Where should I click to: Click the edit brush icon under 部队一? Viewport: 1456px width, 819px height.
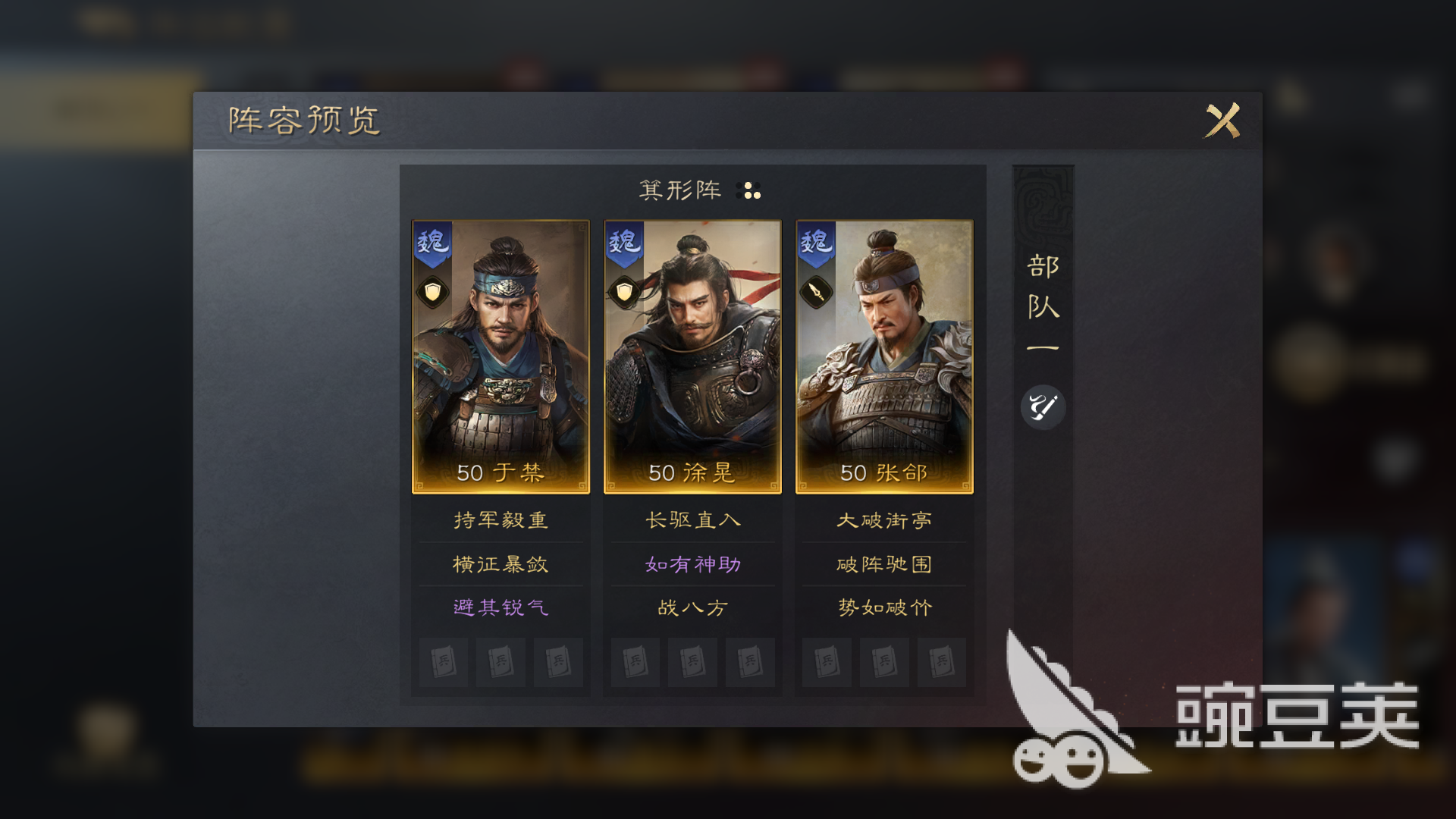tap(1043, 407)
